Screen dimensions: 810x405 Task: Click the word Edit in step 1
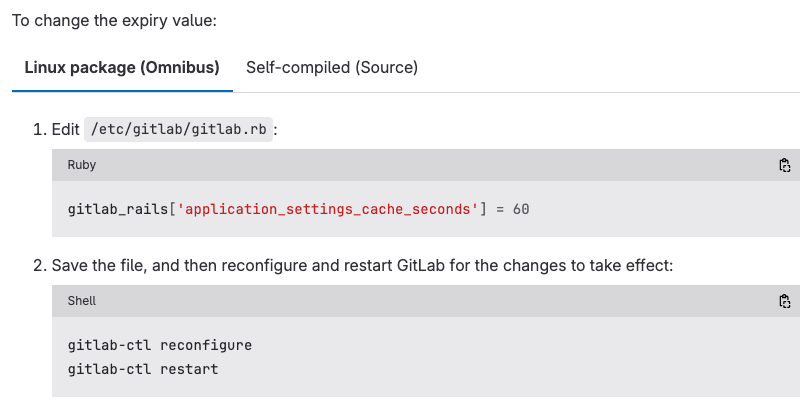[x=66, y=130]
